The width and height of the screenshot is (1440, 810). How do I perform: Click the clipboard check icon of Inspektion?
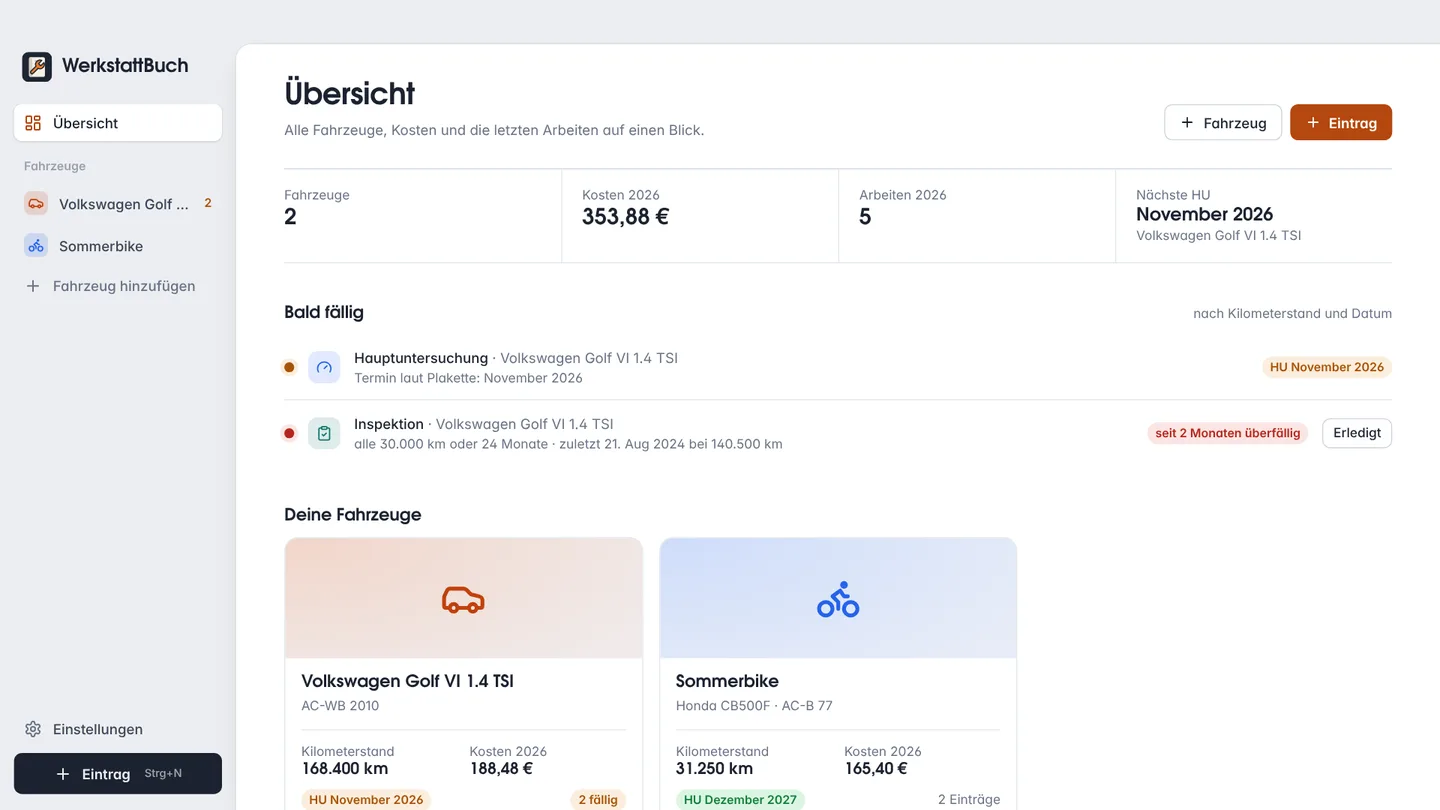click(324, 433)
